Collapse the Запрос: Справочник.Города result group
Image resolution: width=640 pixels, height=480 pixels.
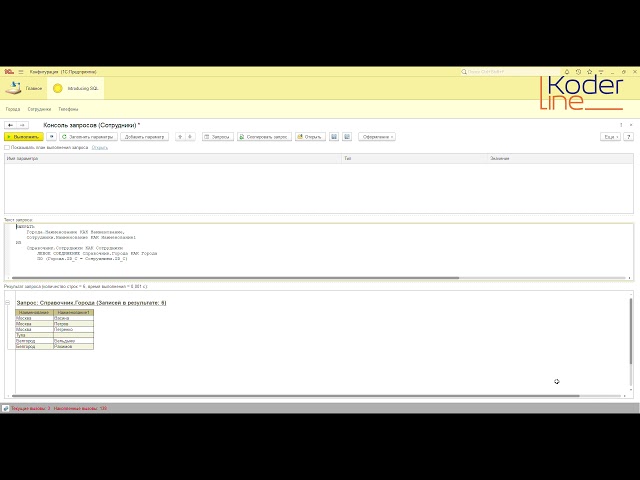(7, 302)
